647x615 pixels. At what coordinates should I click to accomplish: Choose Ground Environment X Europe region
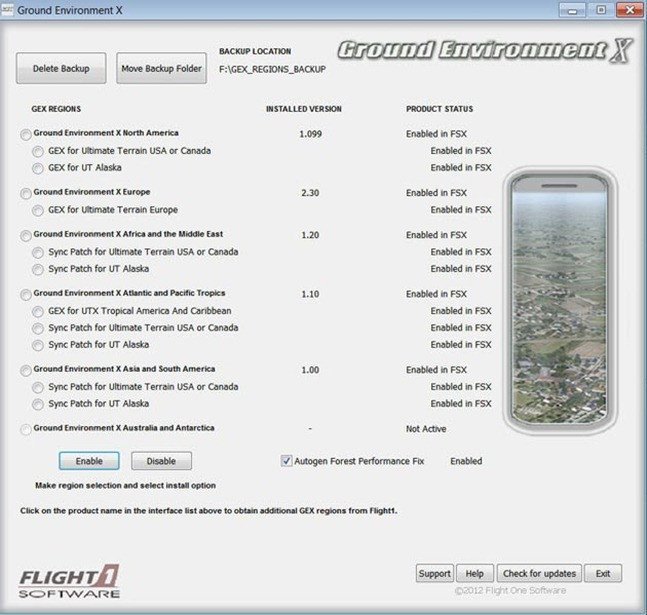(26, 194)
